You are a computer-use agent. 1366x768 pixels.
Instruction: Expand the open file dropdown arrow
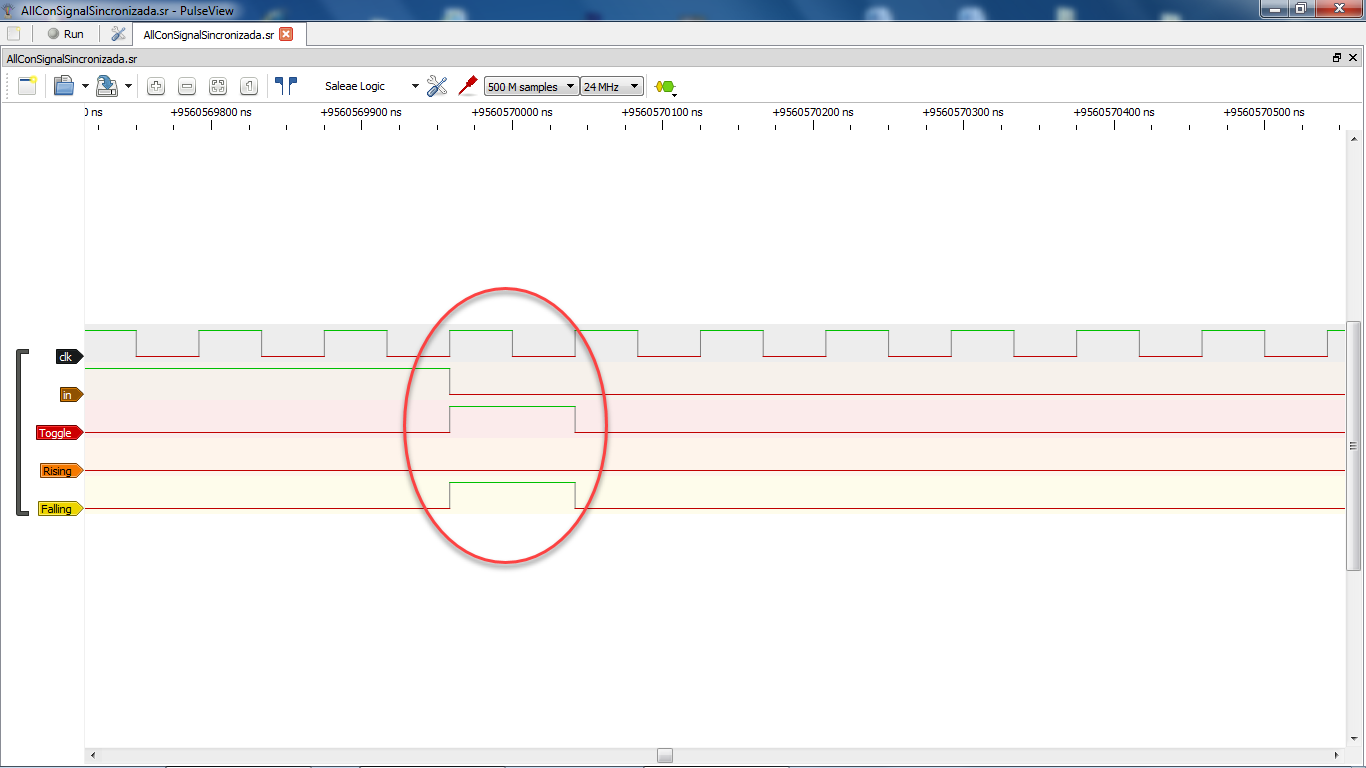[x=85, y=87]
